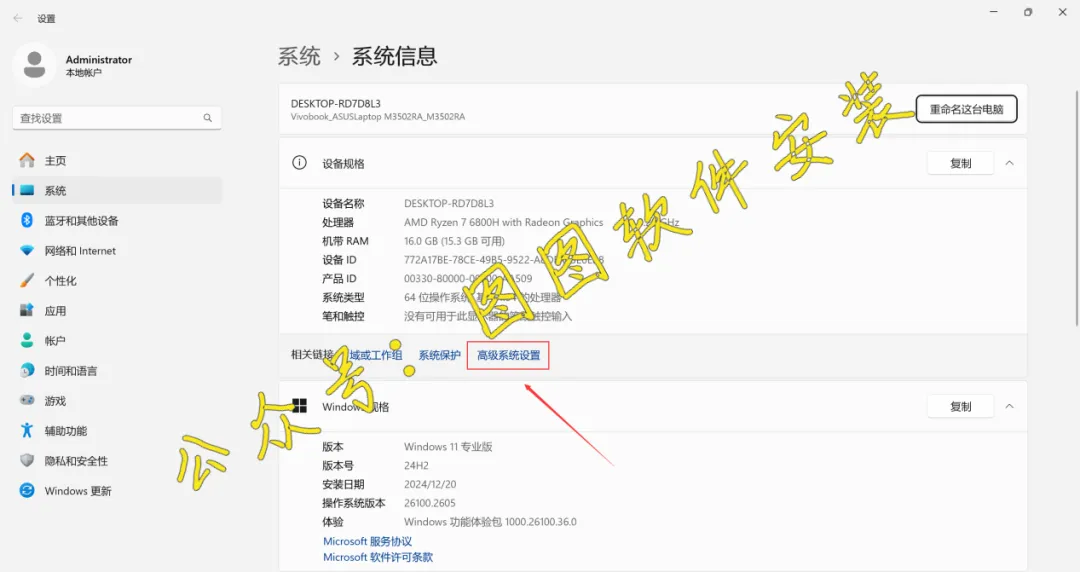
Task: Open 辅助功能 in the sidebar
Action: point(117,431)
